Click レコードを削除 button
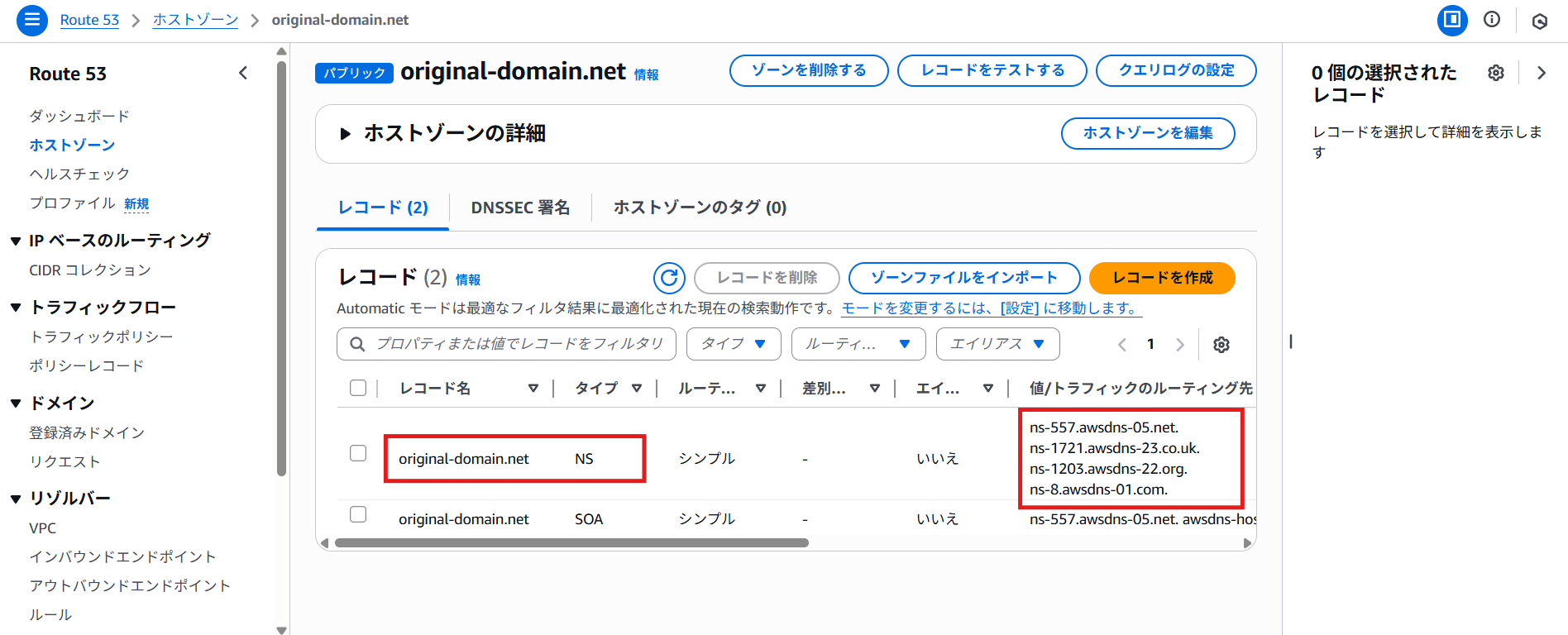The image size is (1568, 635). tap(767, 278)
